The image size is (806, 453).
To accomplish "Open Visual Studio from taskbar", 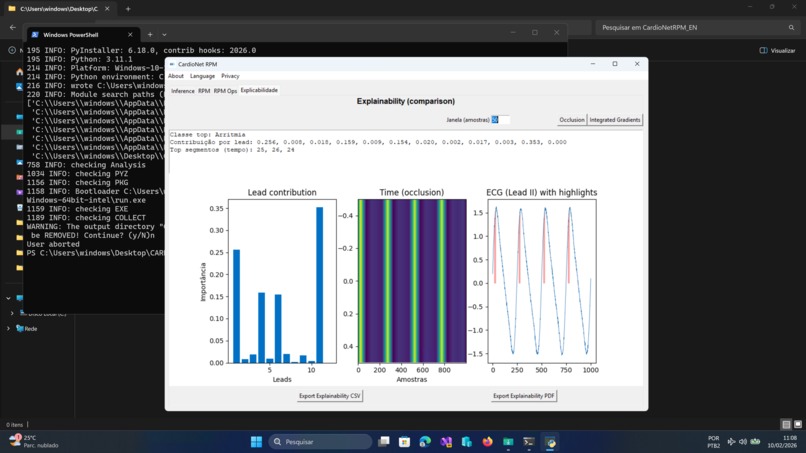I will pos(446,442).
